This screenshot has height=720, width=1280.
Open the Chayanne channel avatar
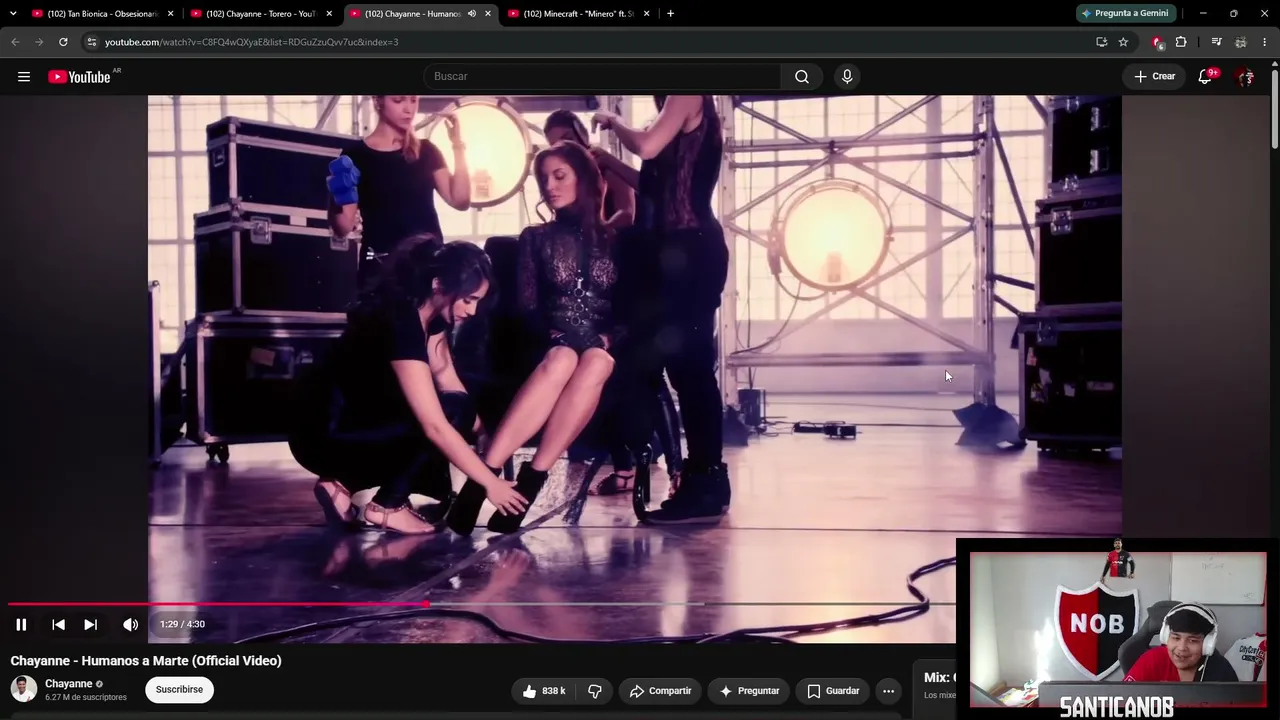24,689
